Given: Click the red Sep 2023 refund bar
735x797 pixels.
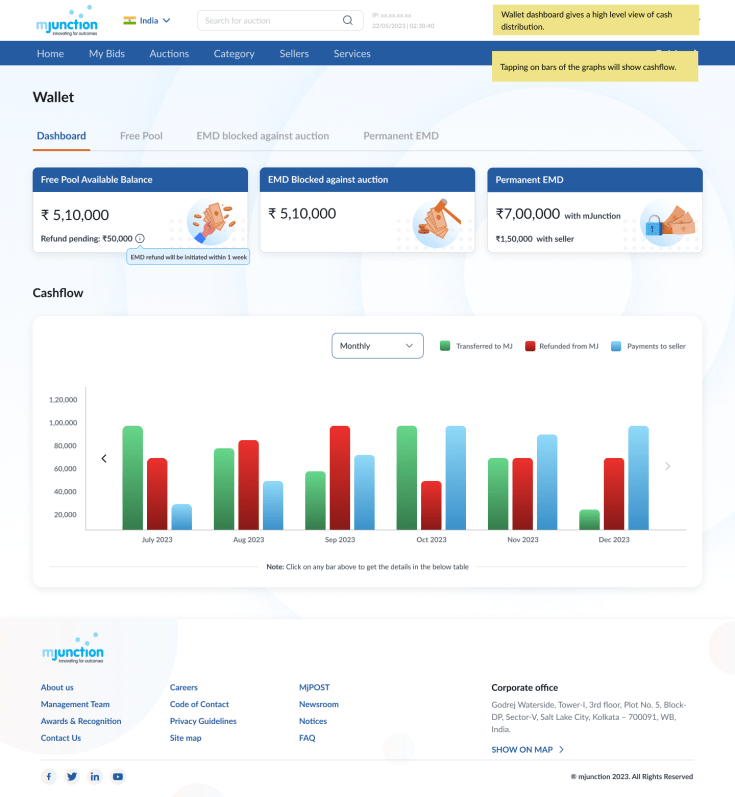Looking at the screenshot, I should [340, 478].
